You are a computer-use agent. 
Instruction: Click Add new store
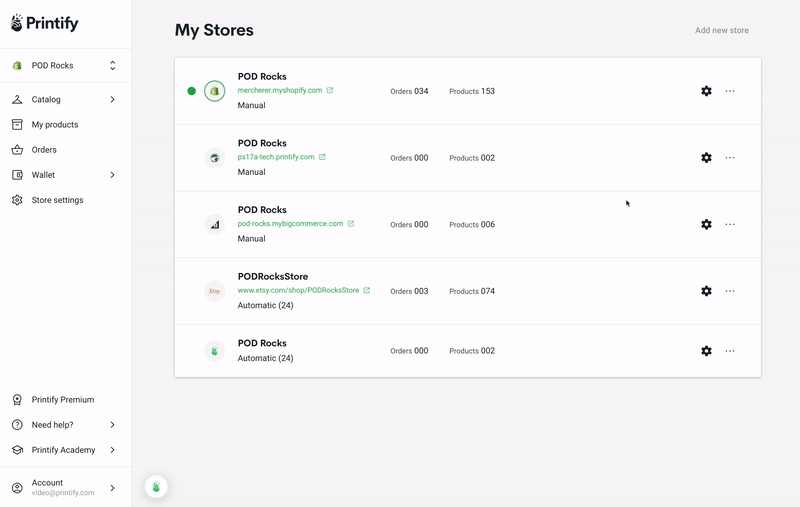(722, 30)
